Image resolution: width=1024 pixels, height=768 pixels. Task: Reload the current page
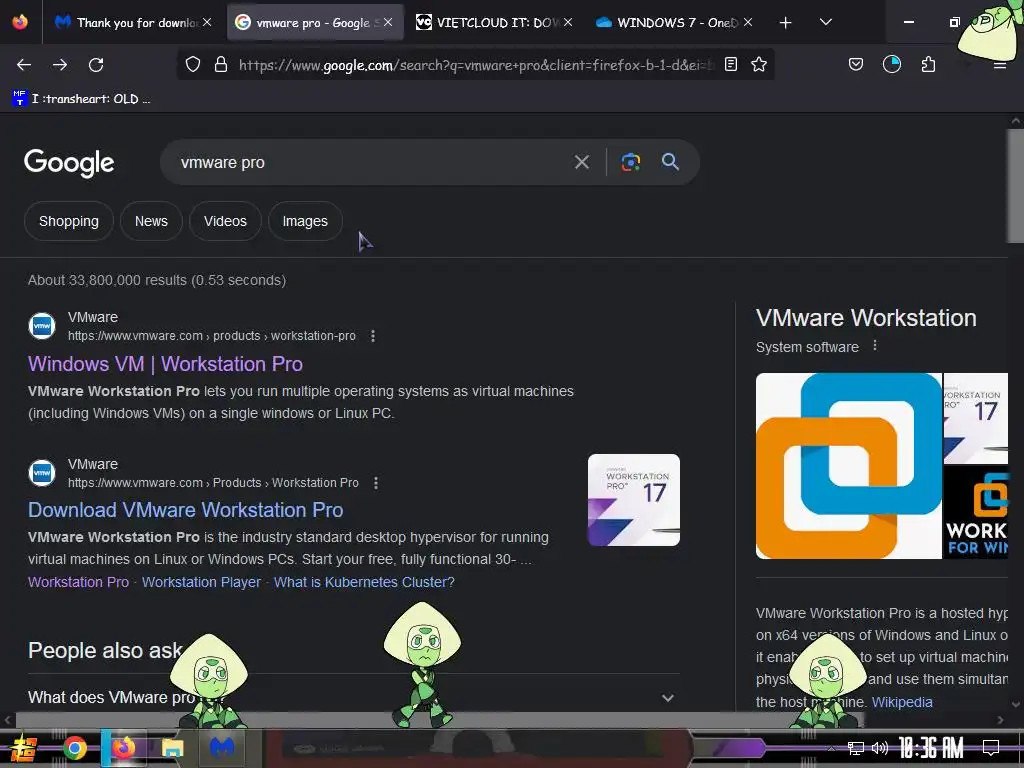coord(96,65)
